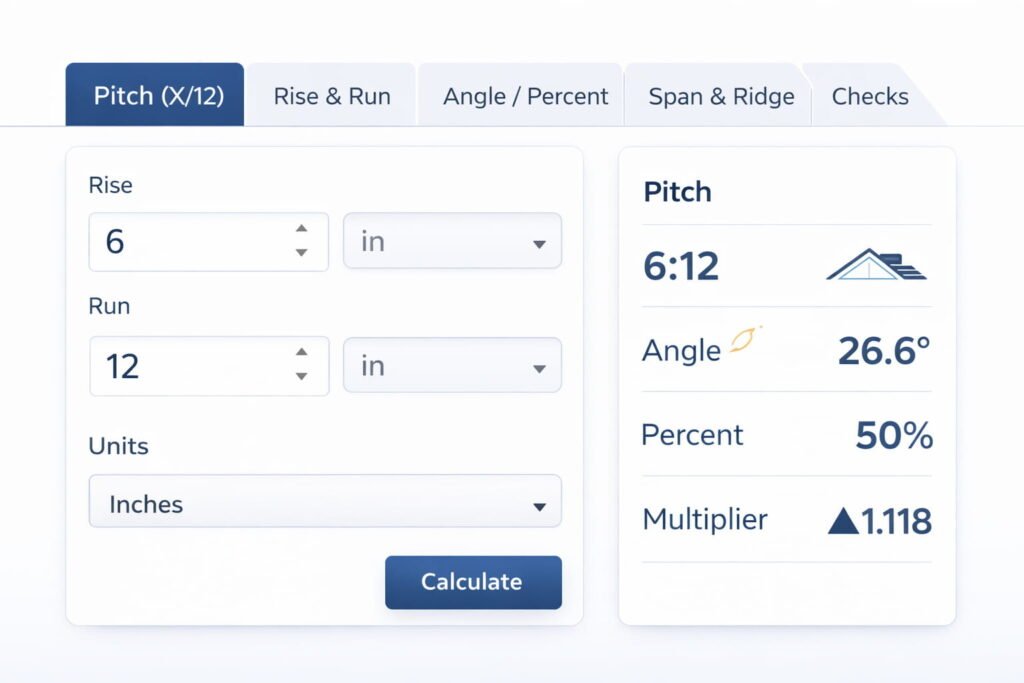Open the Span & Ridge tab
This screenshot has width=1024, height=683.
tap(721, 95)
